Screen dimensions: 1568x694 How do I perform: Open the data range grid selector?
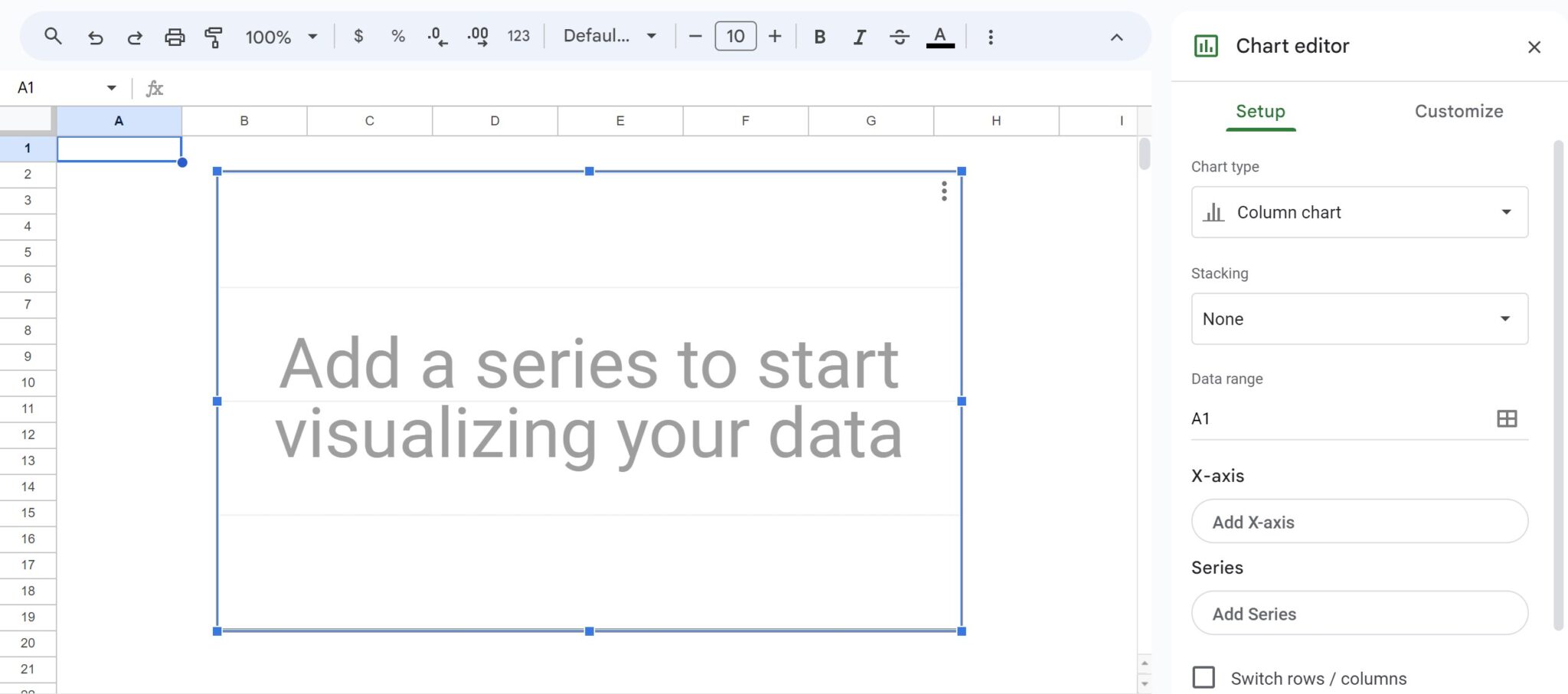pyautogui.click(x=1505, y=419)
